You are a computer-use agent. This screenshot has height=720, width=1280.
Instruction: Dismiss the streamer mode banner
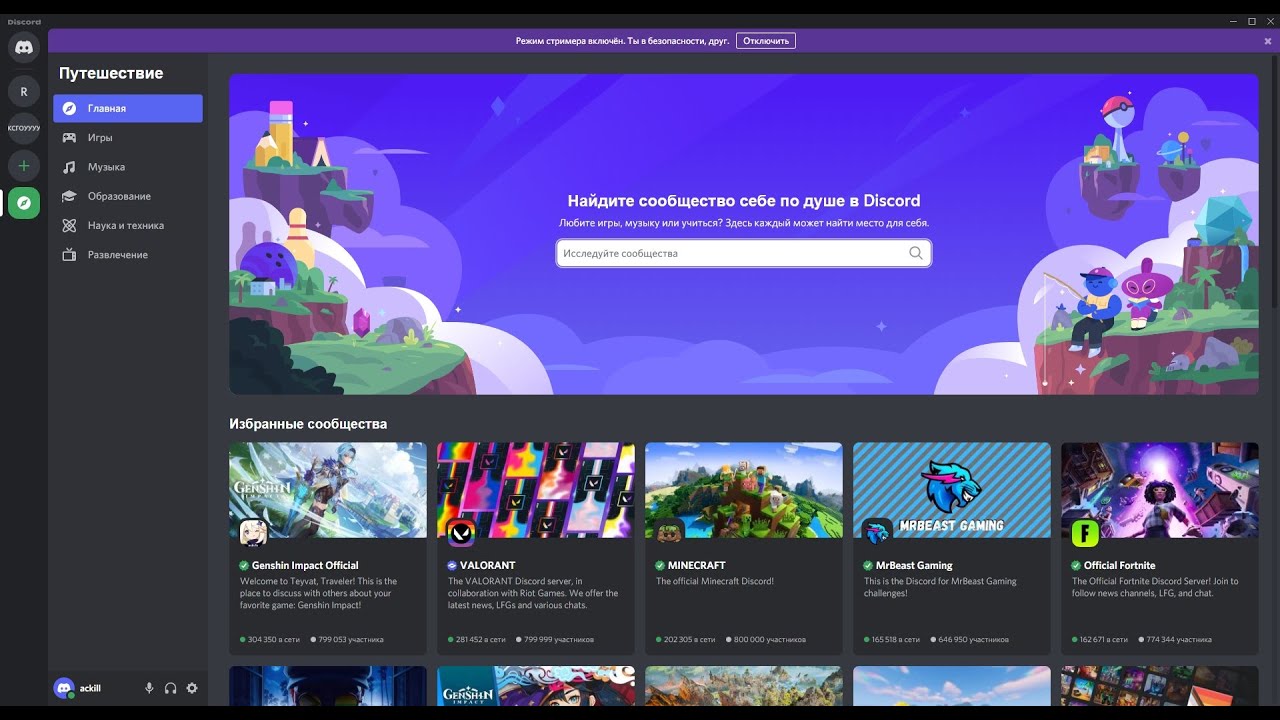pyautogui.click(x=1268, y=41)
